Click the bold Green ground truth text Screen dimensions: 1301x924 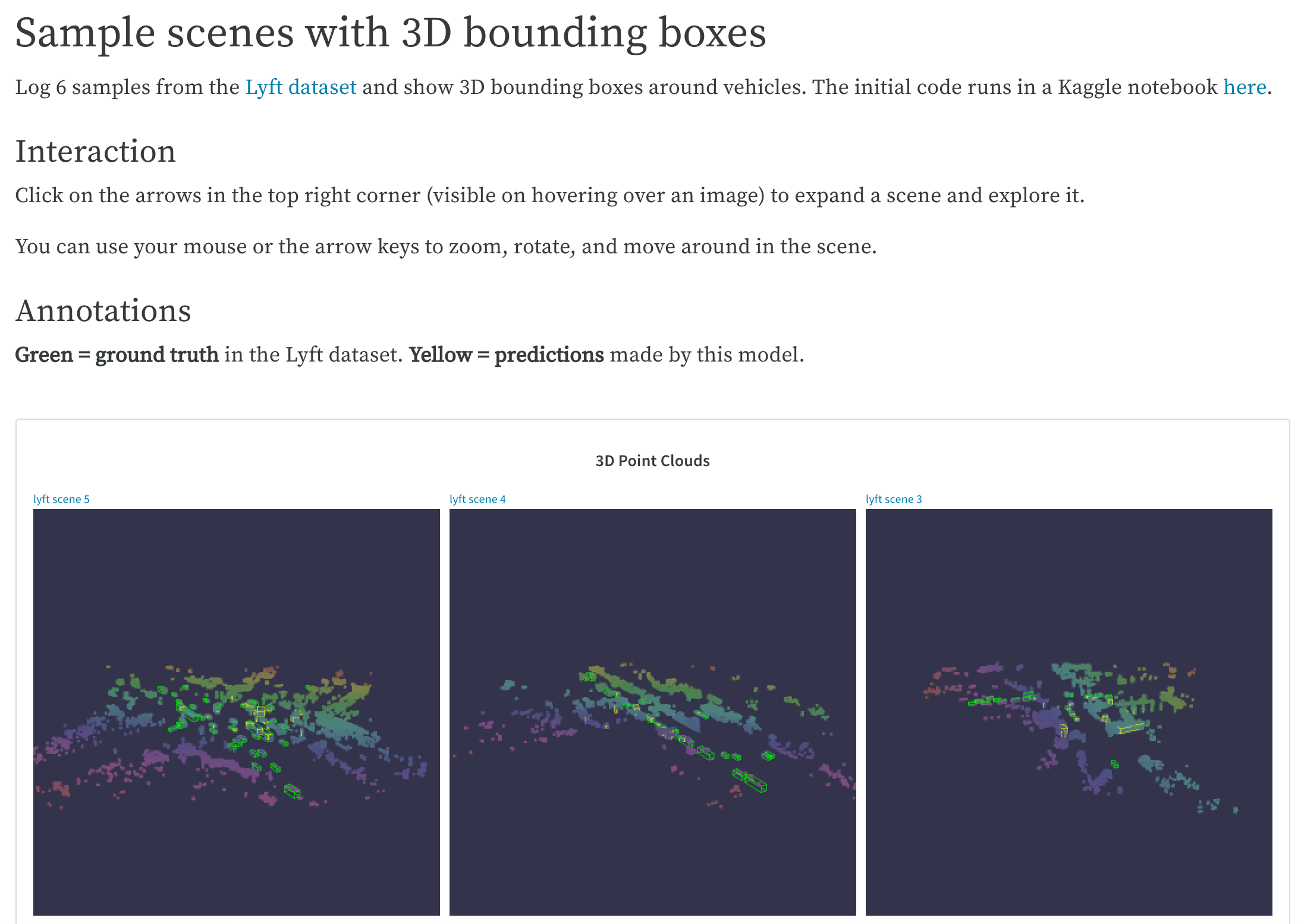pyautogui.click(x=117, y=354)
